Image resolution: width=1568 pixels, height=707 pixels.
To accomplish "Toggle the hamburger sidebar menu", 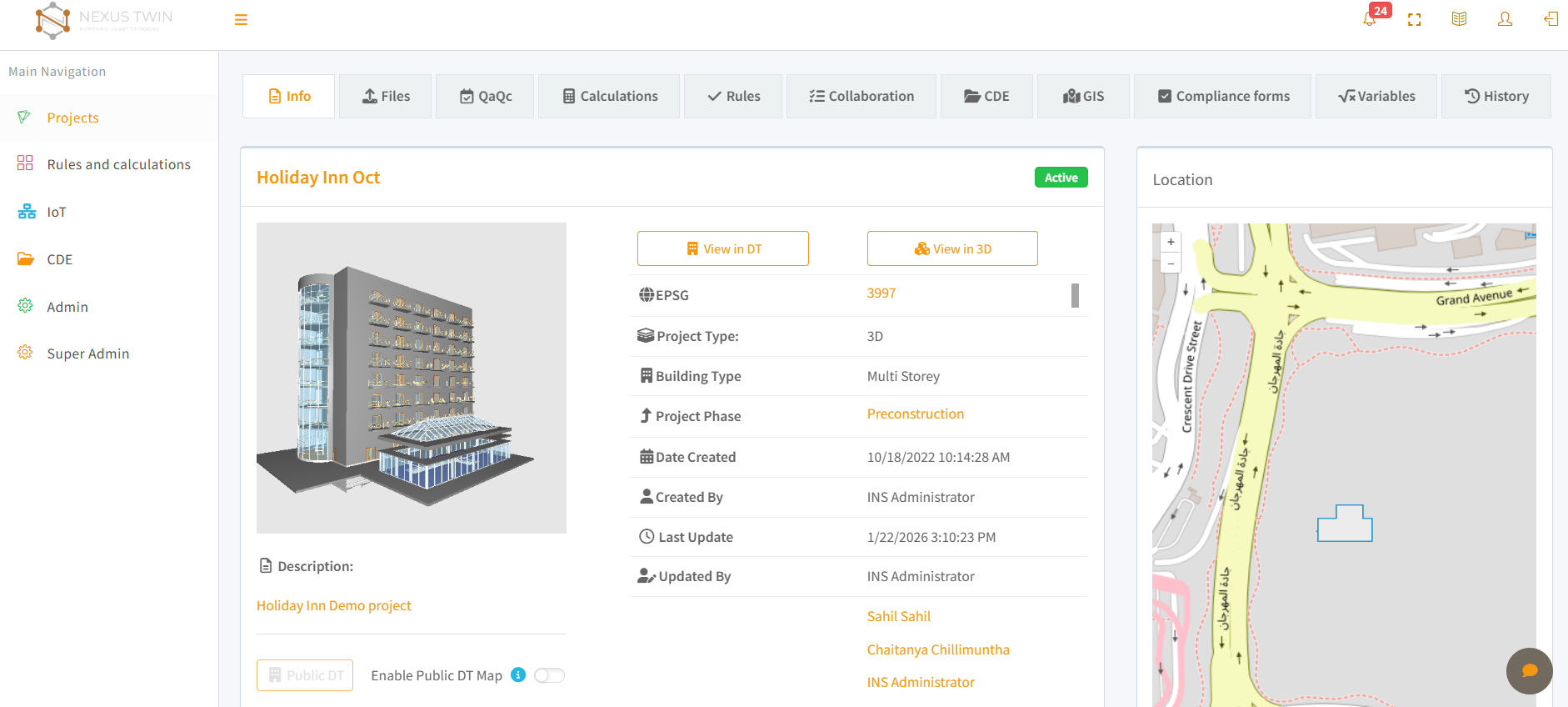I will (x=241, y=20).
